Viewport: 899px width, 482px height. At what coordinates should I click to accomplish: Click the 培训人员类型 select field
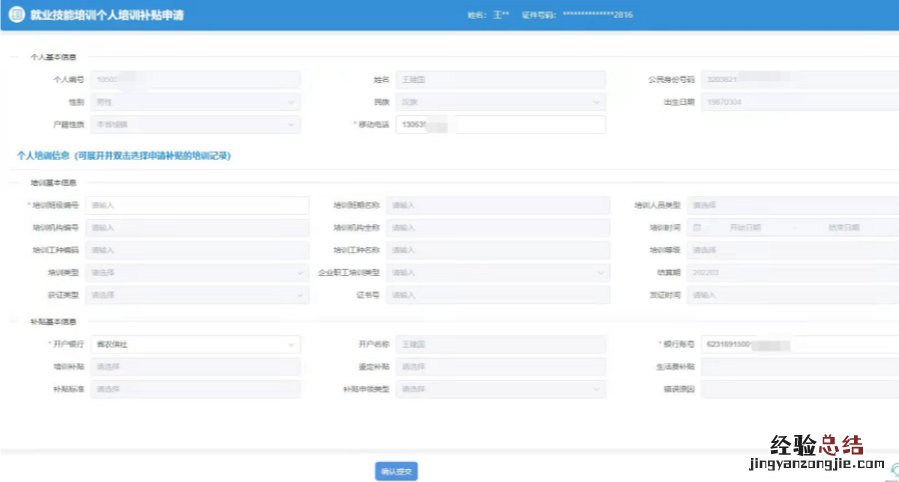[x=793, y=205]
